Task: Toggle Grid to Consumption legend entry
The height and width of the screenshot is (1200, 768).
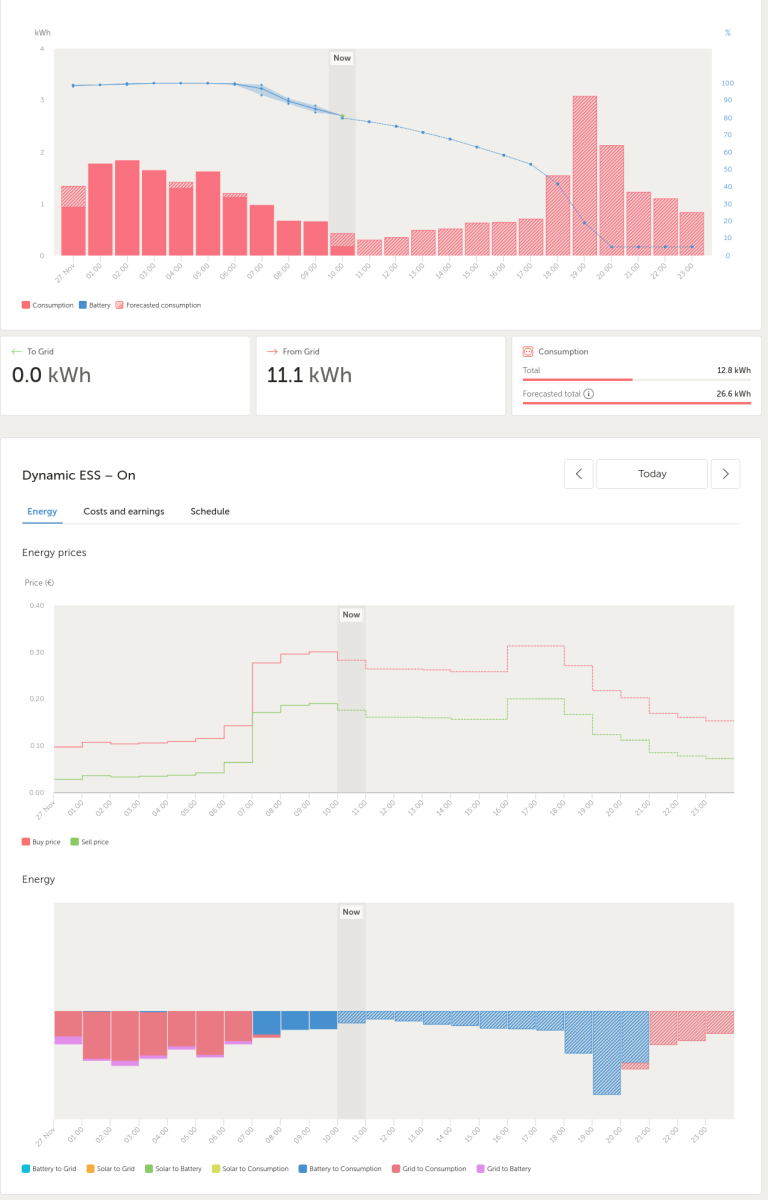Action: click(x=428, y=1168)
